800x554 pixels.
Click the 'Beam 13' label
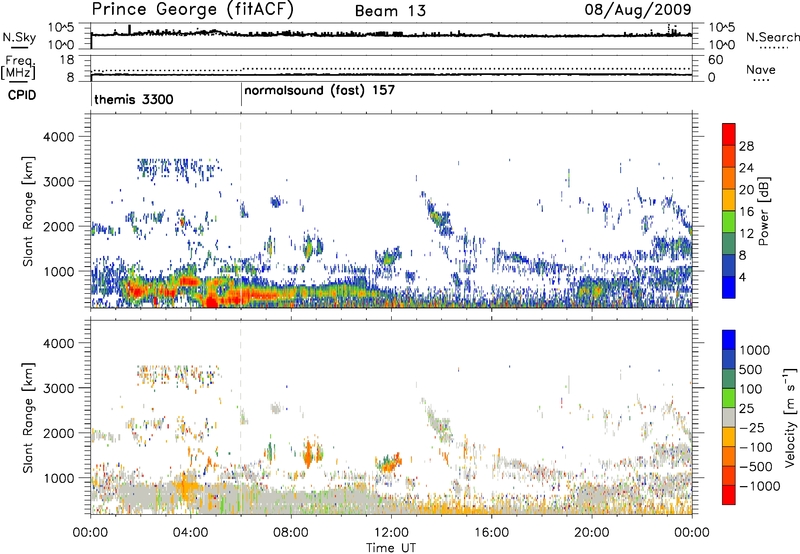(390, 11)
